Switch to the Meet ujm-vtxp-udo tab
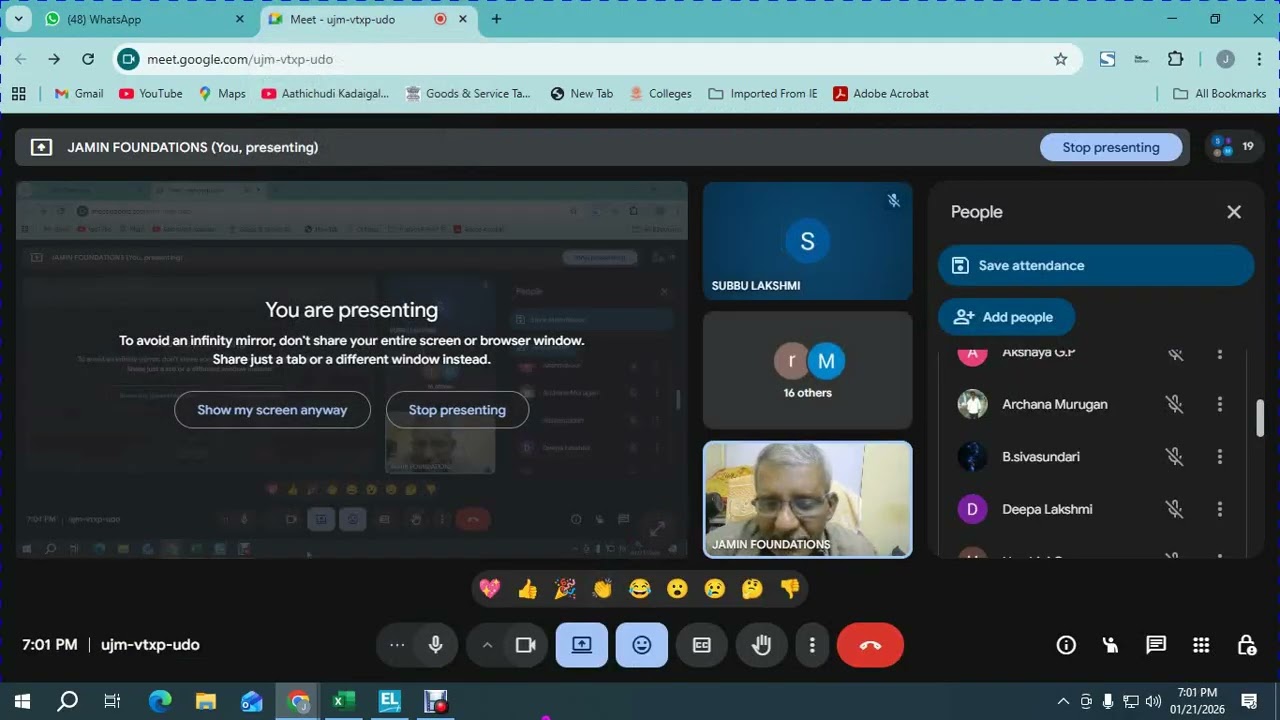 coord(367,19)
